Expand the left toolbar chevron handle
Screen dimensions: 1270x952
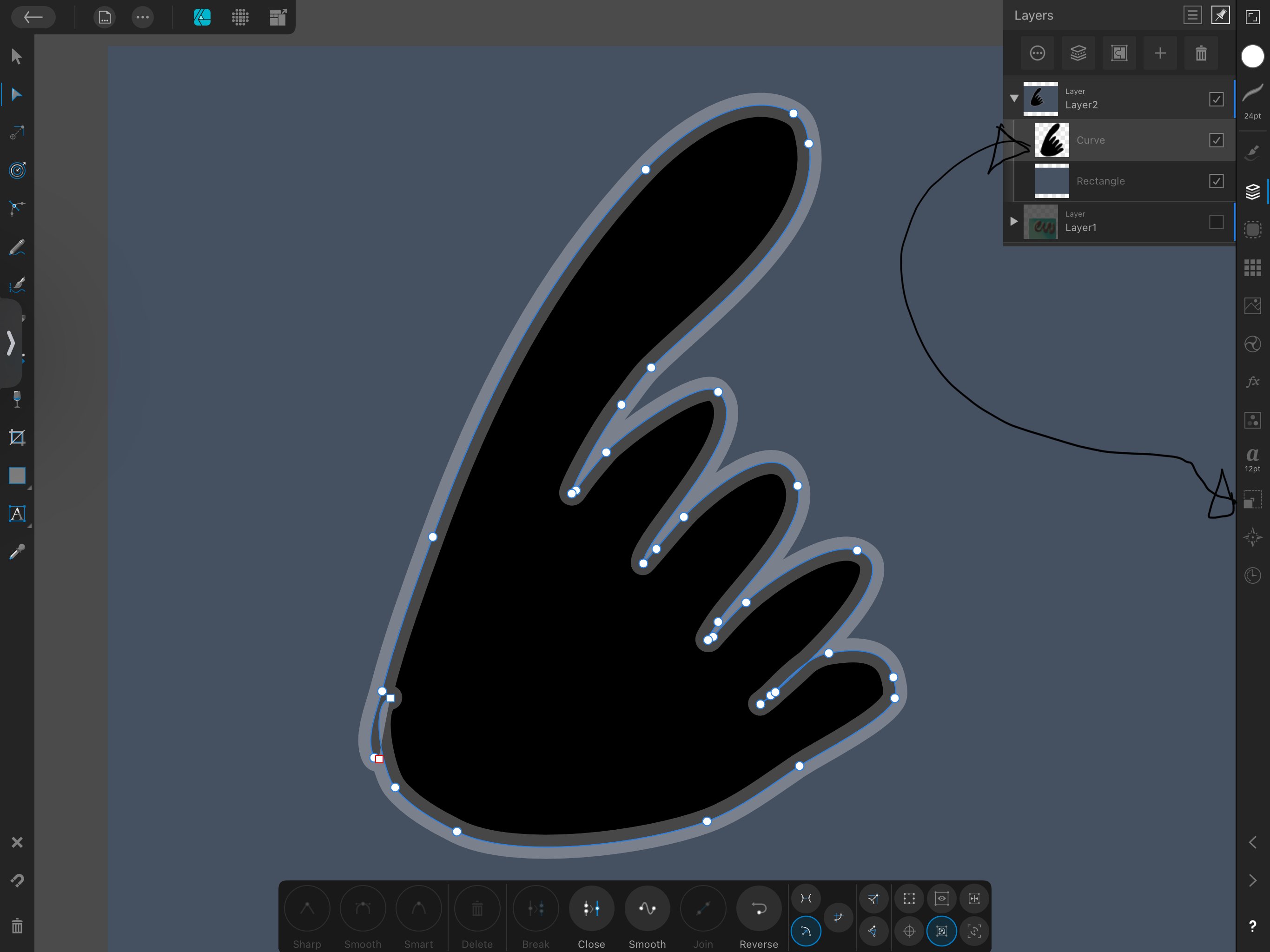pos(10,343)
